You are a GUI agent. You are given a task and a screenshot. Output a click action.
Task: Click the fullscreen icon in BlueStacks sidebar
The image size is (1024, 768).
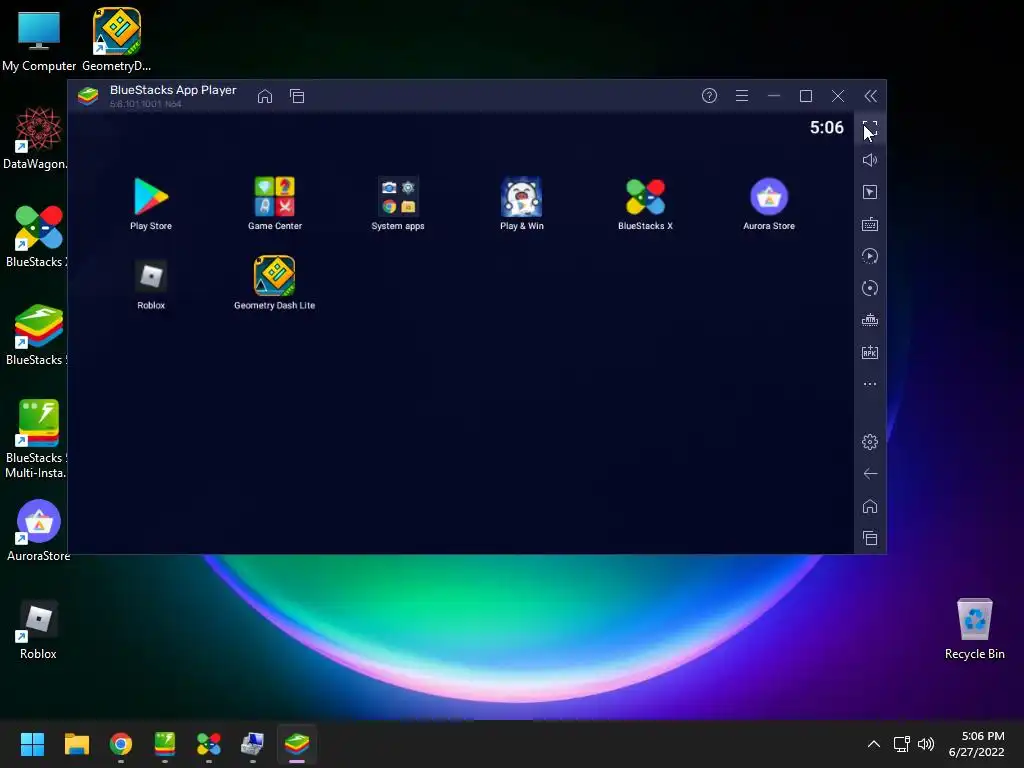869,128
